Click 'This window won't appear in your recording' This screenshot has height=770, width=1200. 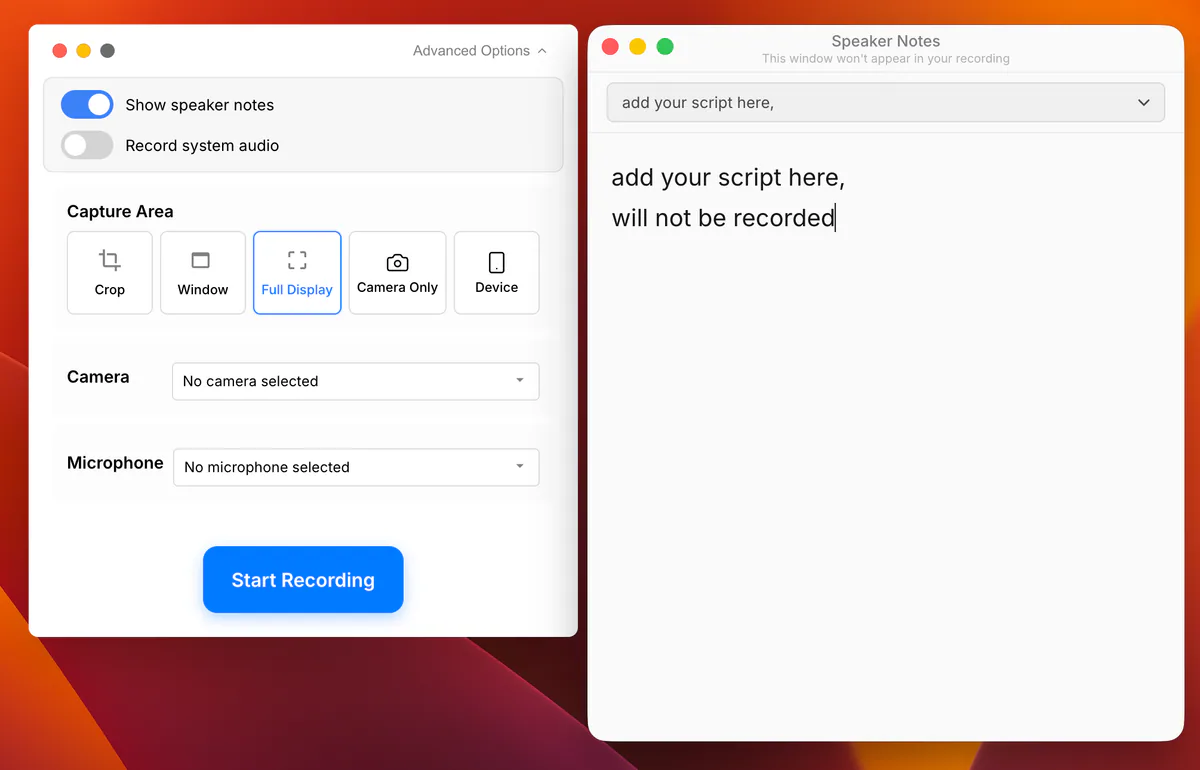pyautogui.click(x=886, y=59)
